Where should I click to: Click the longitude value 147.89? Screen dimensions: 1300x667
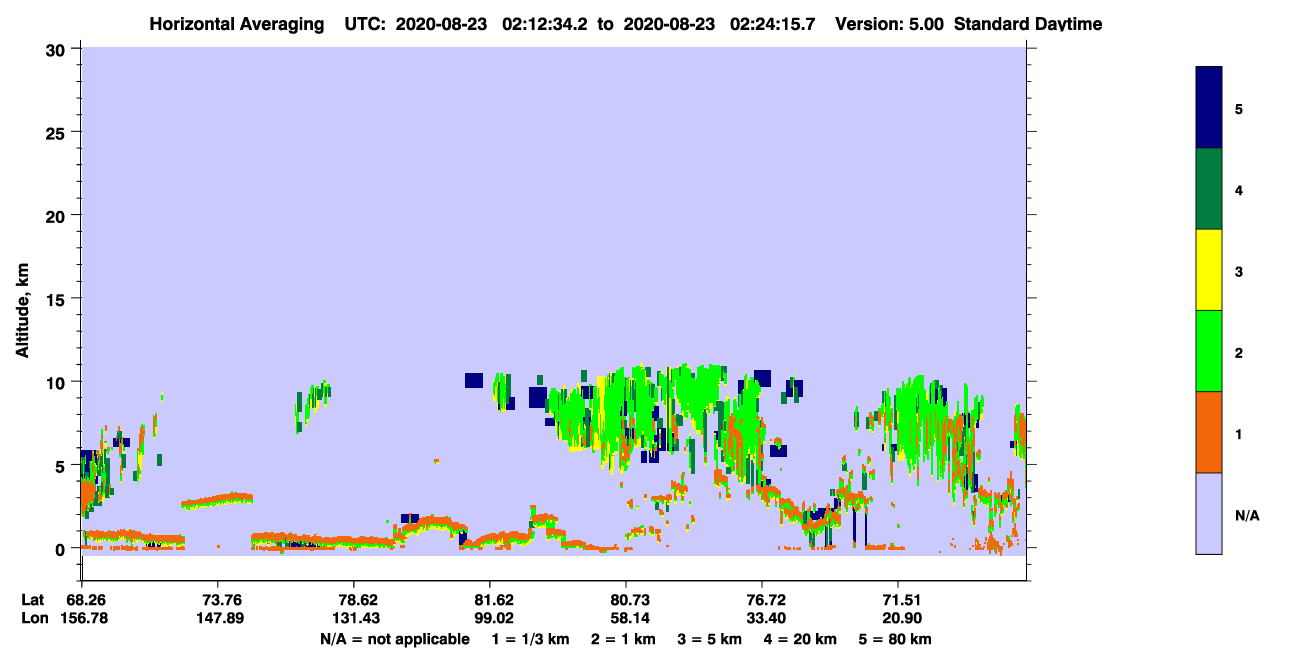pyautogui.click(x=218, y=618)
